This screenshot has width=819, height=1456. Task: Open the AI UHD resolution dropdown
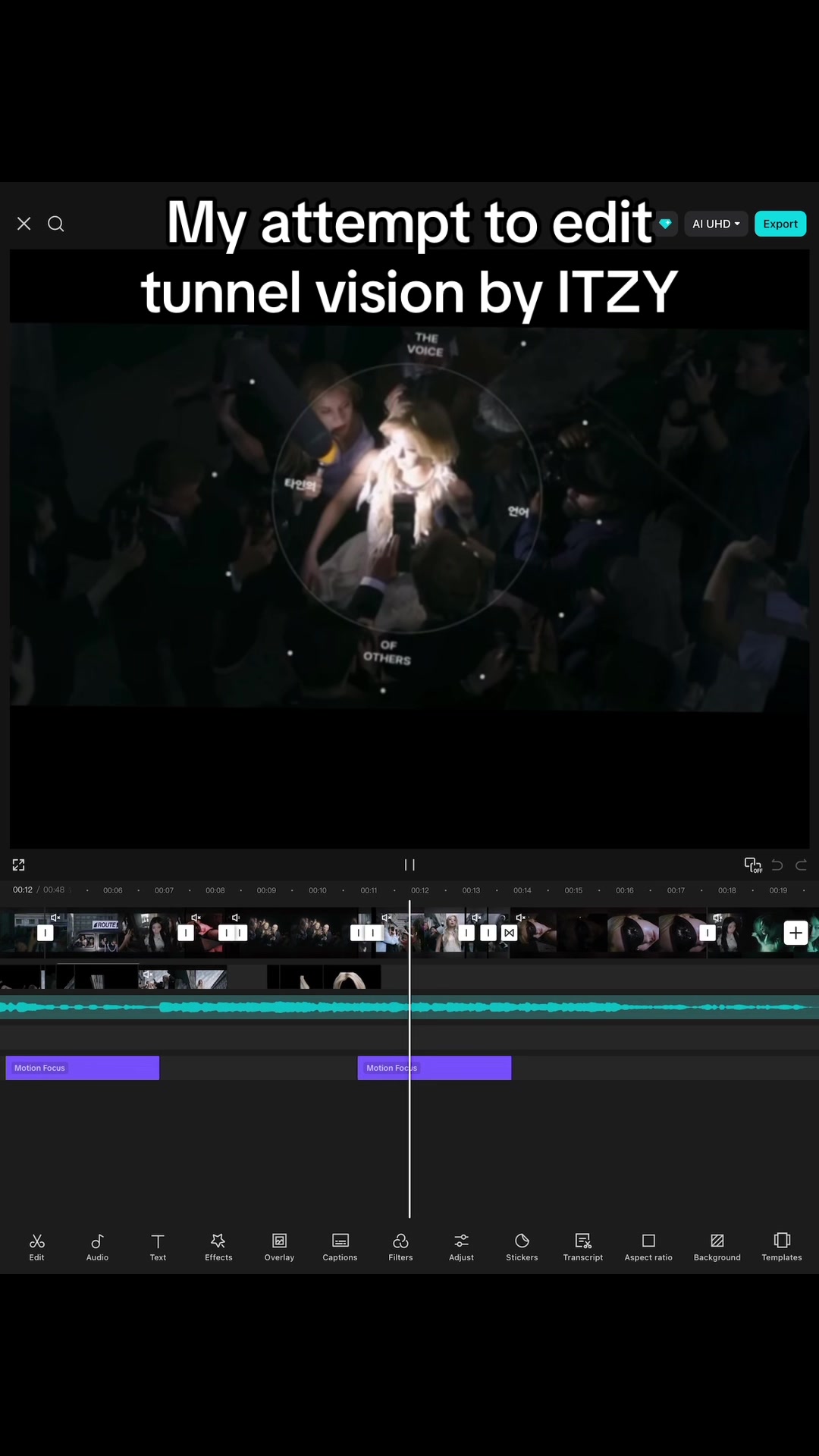click(716, 224)
